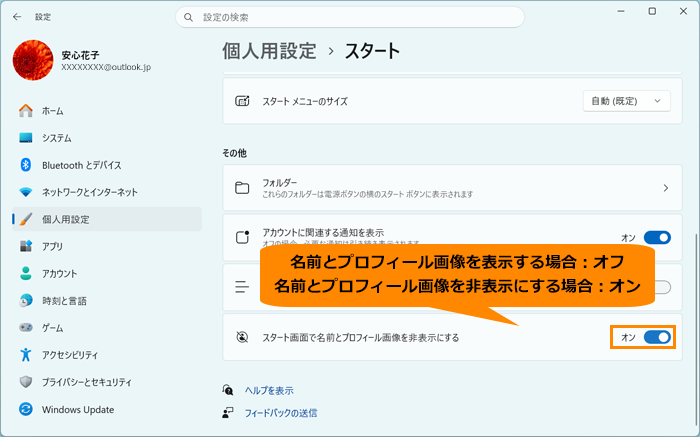Open the フォルダー settings row
This screenshot has height=437, width=700.
[x=452, y=188]
